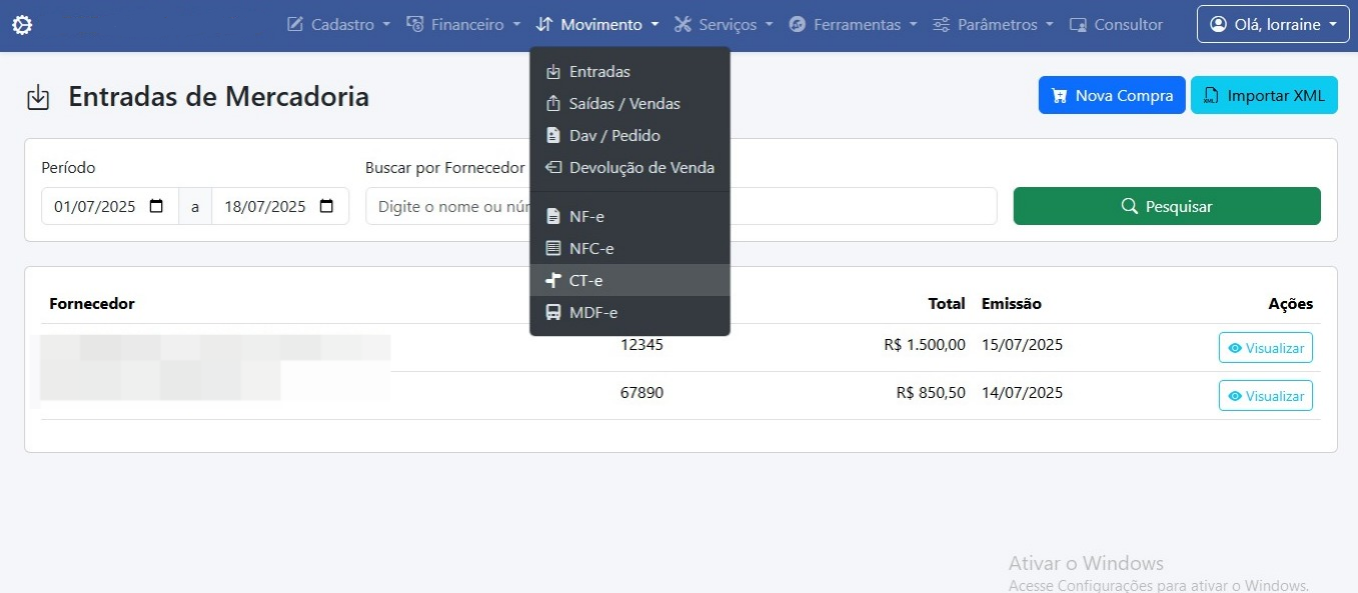Select Devolução de Venda menu item
Image resolution: width=1358 pixels, height=593 pixels.
pos(641,168)
